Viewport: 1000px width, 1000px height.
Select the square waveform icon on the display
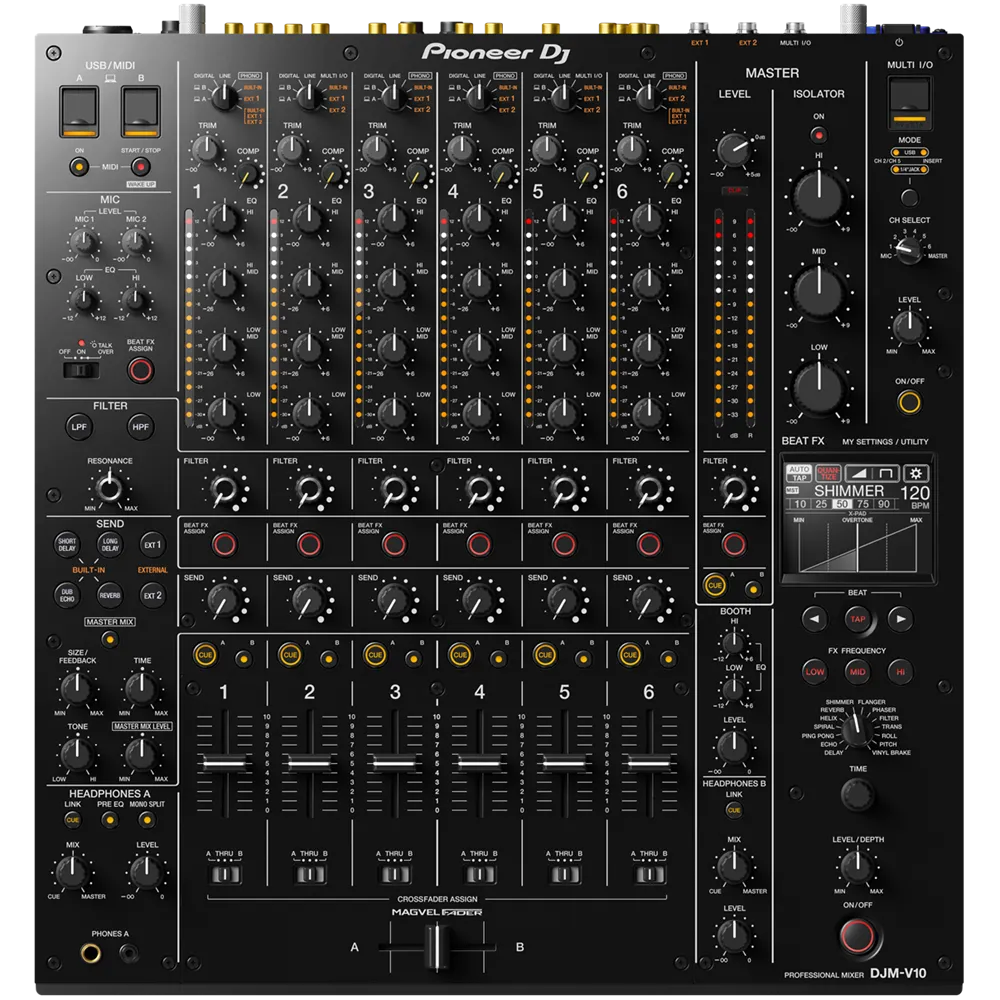point(883,473)
